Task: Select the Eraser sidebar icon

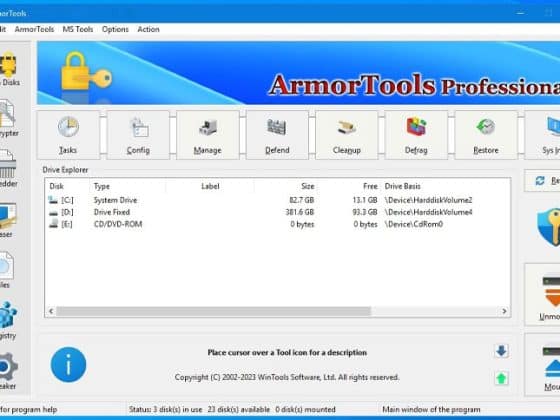Action: tap(8, 220)
